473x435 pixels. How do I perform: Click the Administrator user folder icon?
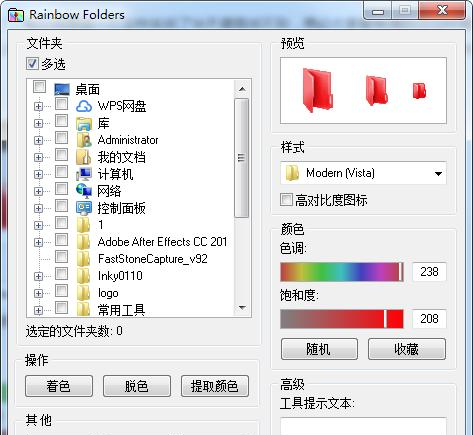pos(84,140)
